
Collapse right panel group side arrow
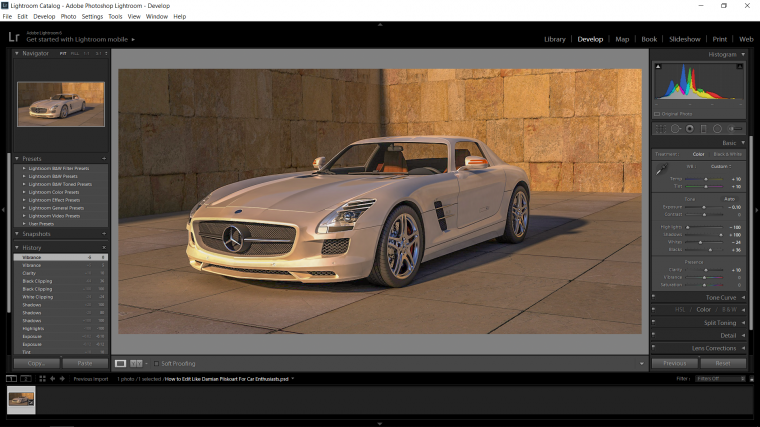tap(757, 210)
